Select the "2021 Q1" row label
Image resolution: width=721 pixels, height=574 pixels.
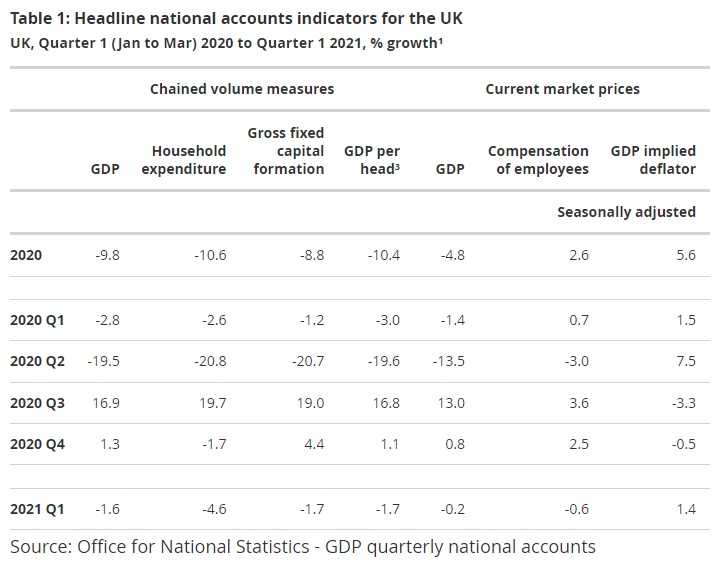[x=37, y=509]
